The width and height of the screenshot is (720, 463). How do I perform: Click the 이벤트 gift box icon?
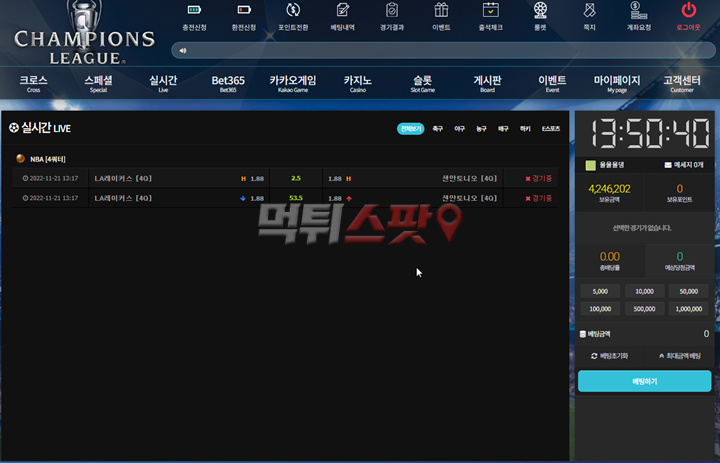pyautogui.click(x=441, y=10)
